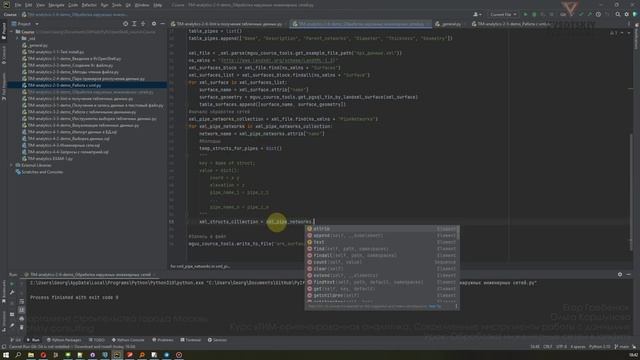Switch to the rightmost editor tab
The height and width of the screenshot is (360, 640).
click(512, 24)
